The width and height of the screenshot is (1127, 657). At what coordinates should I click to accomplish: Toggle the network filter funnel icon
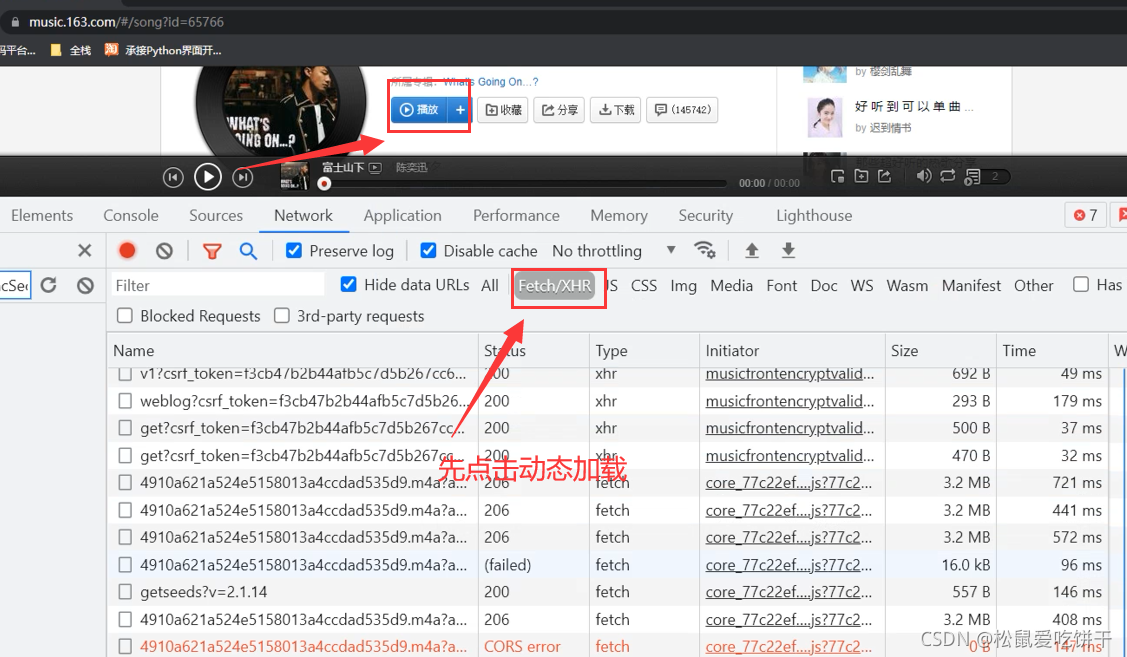pyautogui.click(x=212, y=251)
